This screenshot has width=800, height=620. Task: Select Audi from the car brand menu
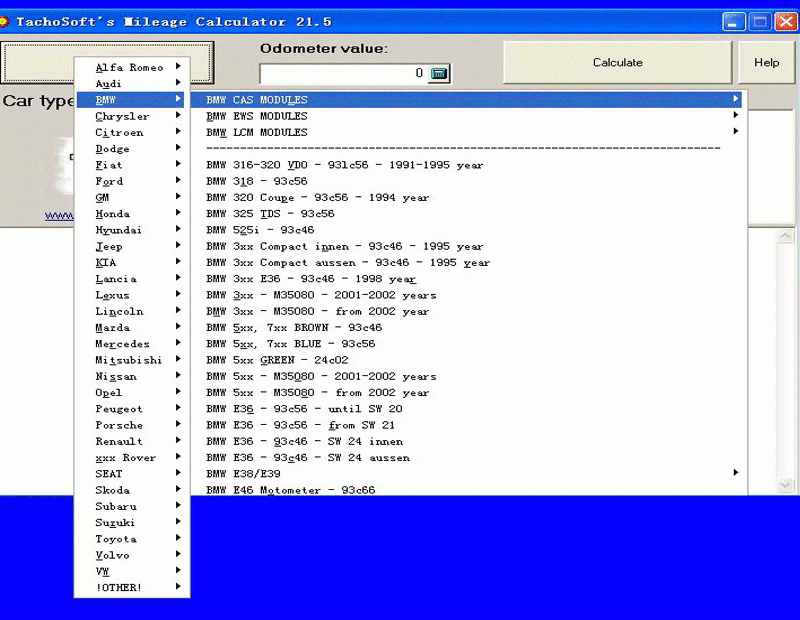coord(109,84)
